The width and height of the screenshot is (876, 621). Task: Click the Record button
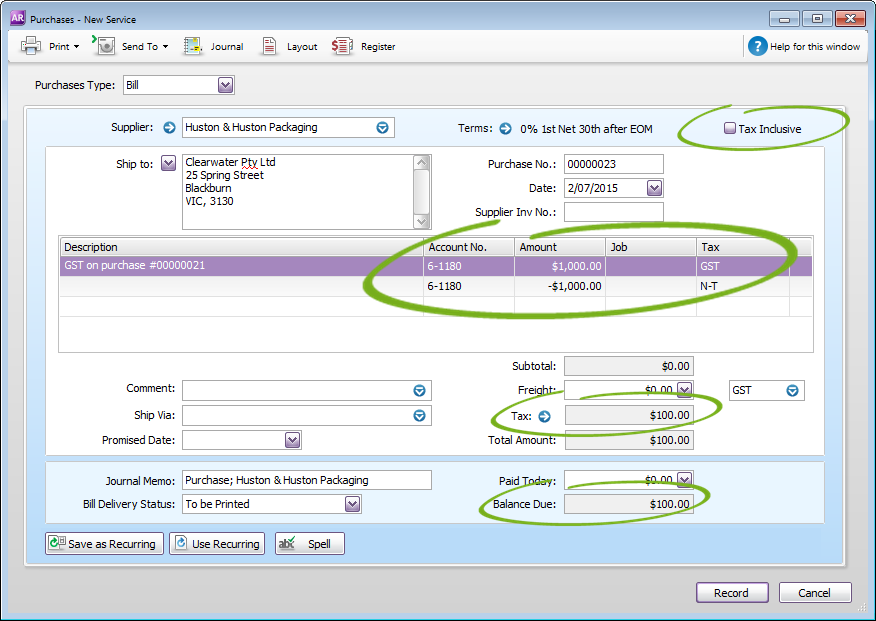(x=732, y=593)
